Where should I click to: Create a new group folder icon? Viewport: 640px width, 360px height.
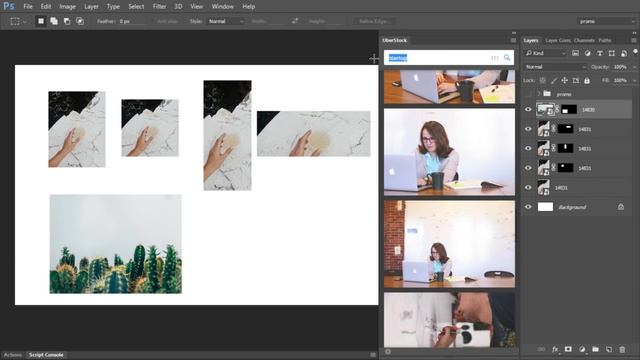click(596, 349)
